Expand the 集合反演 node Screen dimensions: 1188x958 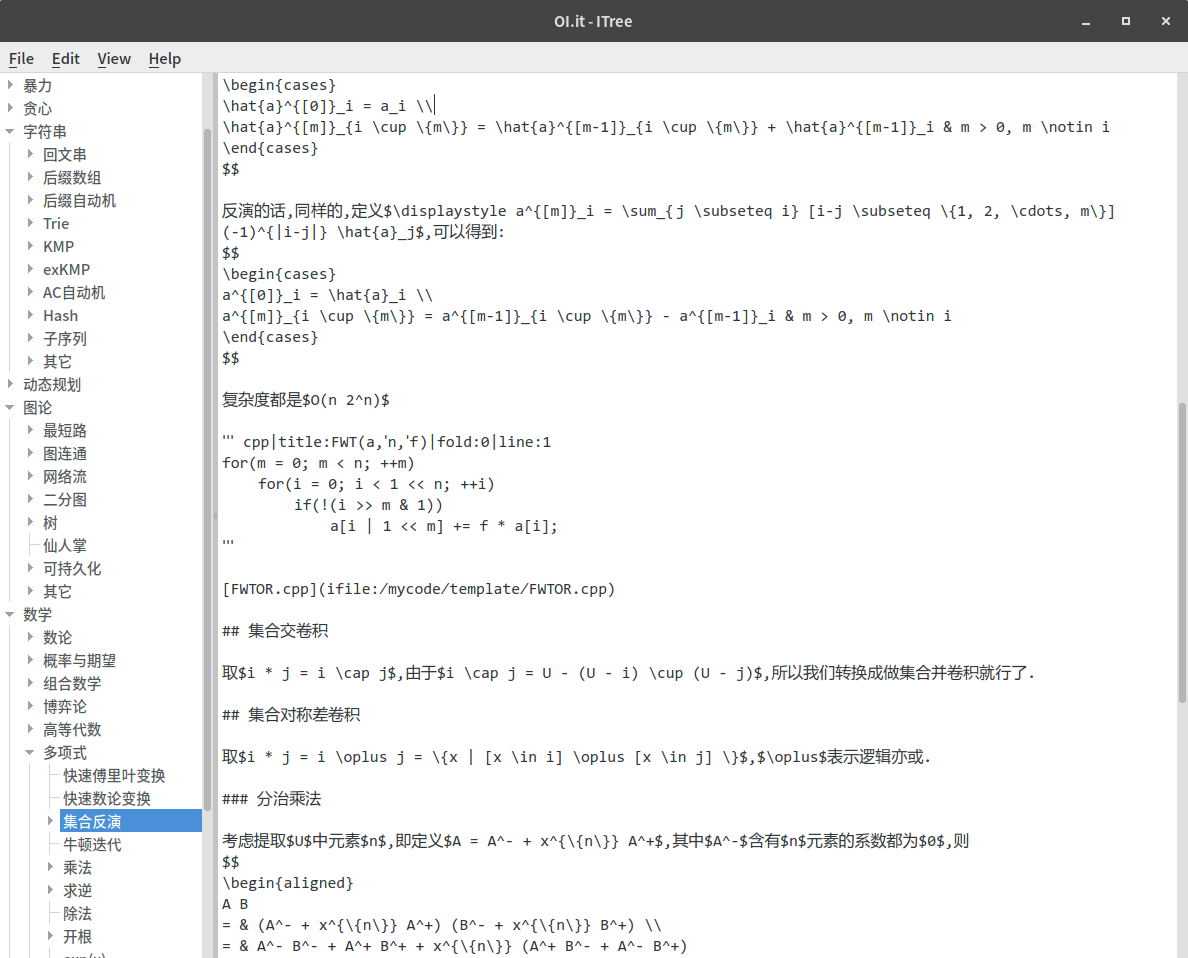[48, 821]
